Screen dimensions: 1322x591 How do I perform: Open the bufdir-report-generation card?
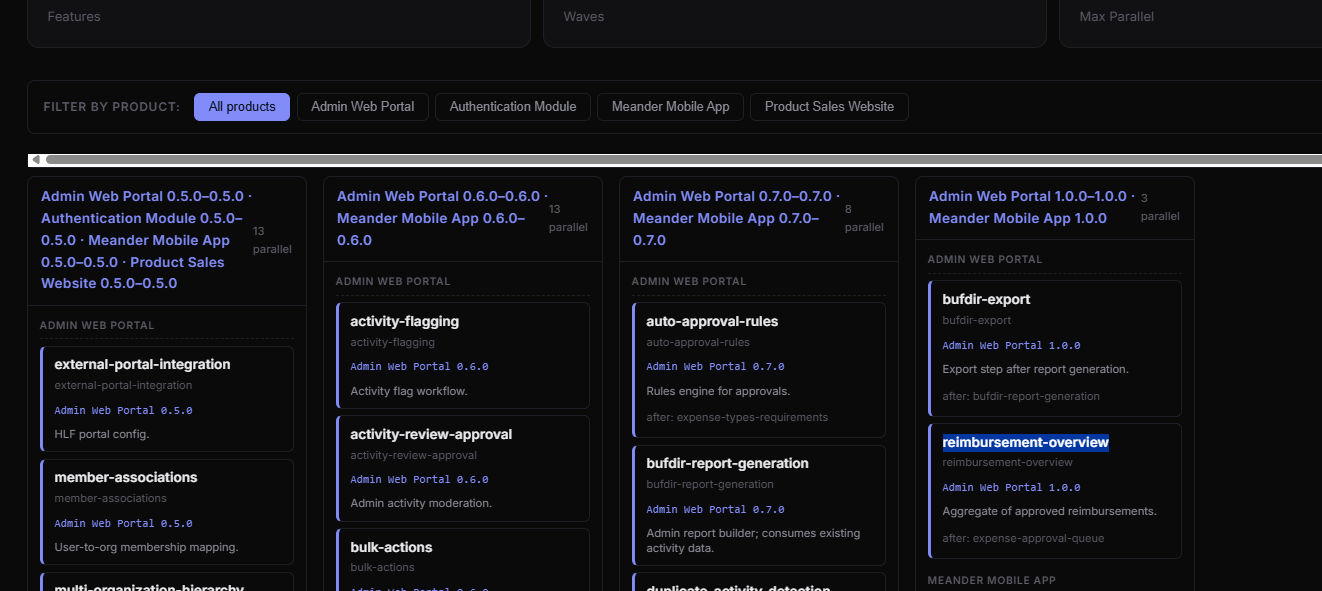click(759, 505)
